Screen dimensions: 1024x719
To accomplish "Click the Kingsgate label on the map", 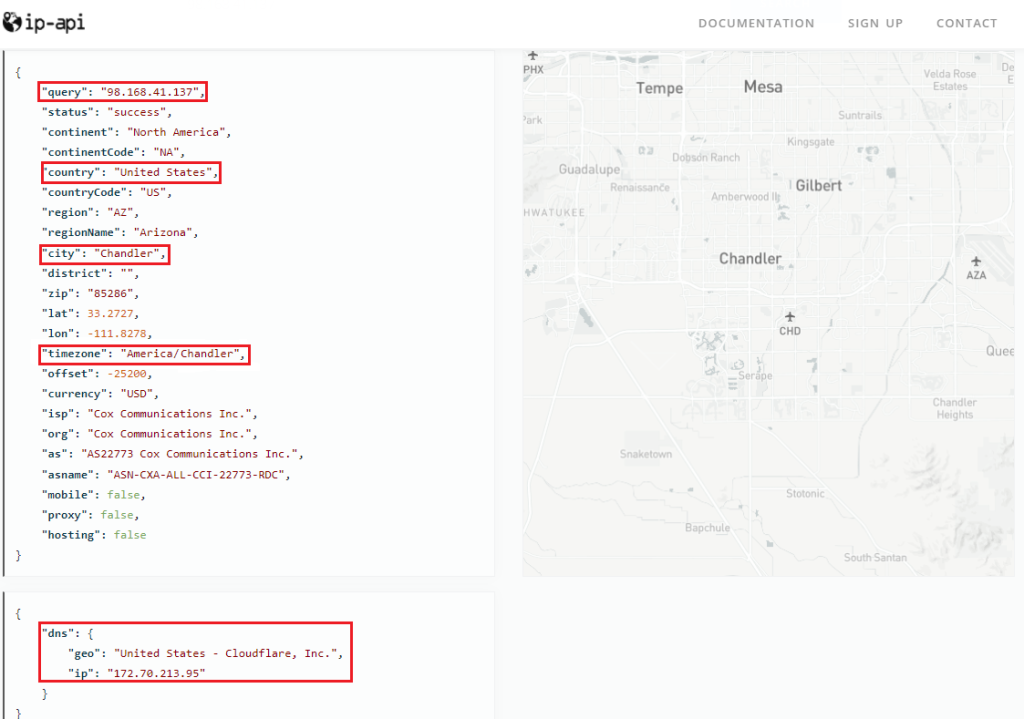I will pyautogui.click(x=810, y=142).
